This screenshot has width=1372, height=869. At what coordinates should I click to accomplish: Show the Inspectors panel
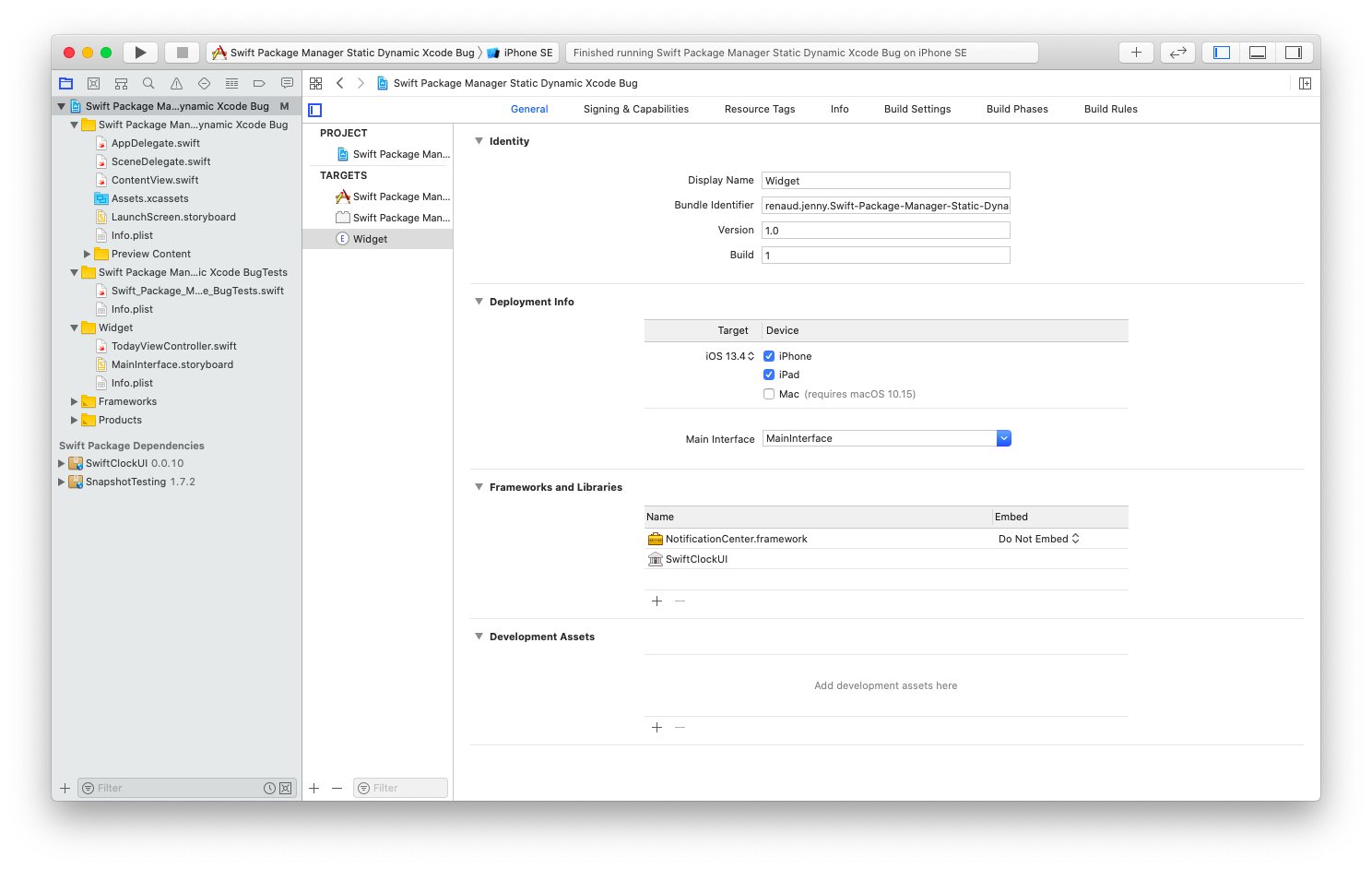1294,53
